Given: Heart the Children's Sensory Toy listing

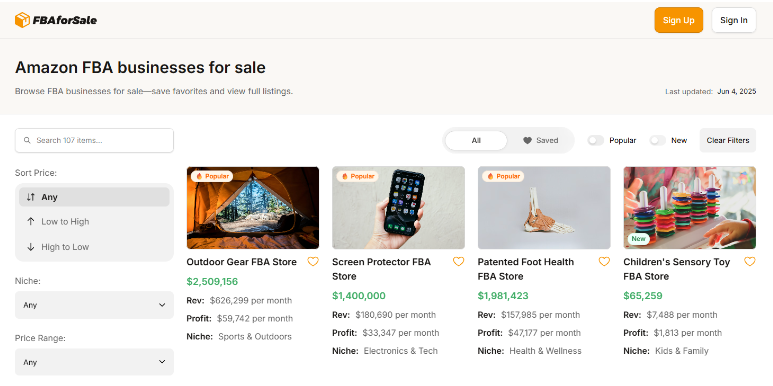Looking at the screenshot, I should click(750, 262).
